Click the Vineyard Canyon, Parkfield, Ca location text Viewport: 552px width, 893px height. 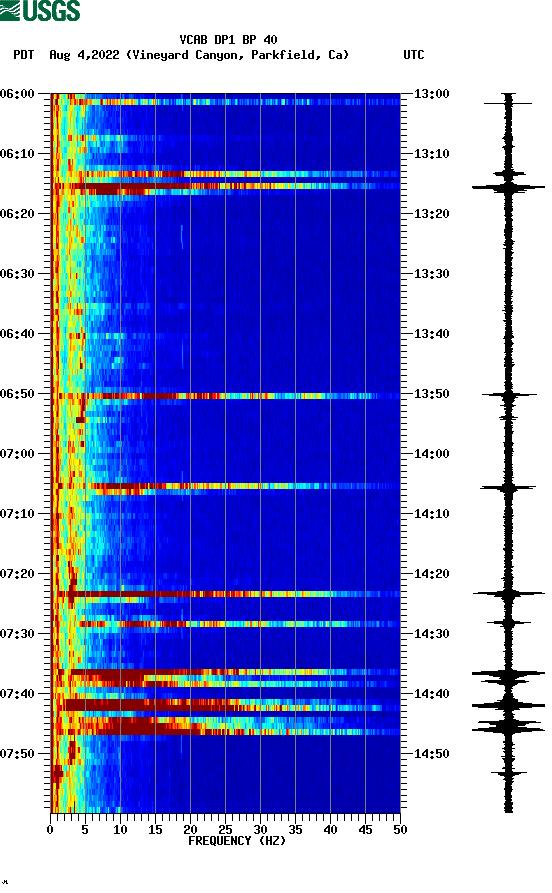click(x=238, y=55)
